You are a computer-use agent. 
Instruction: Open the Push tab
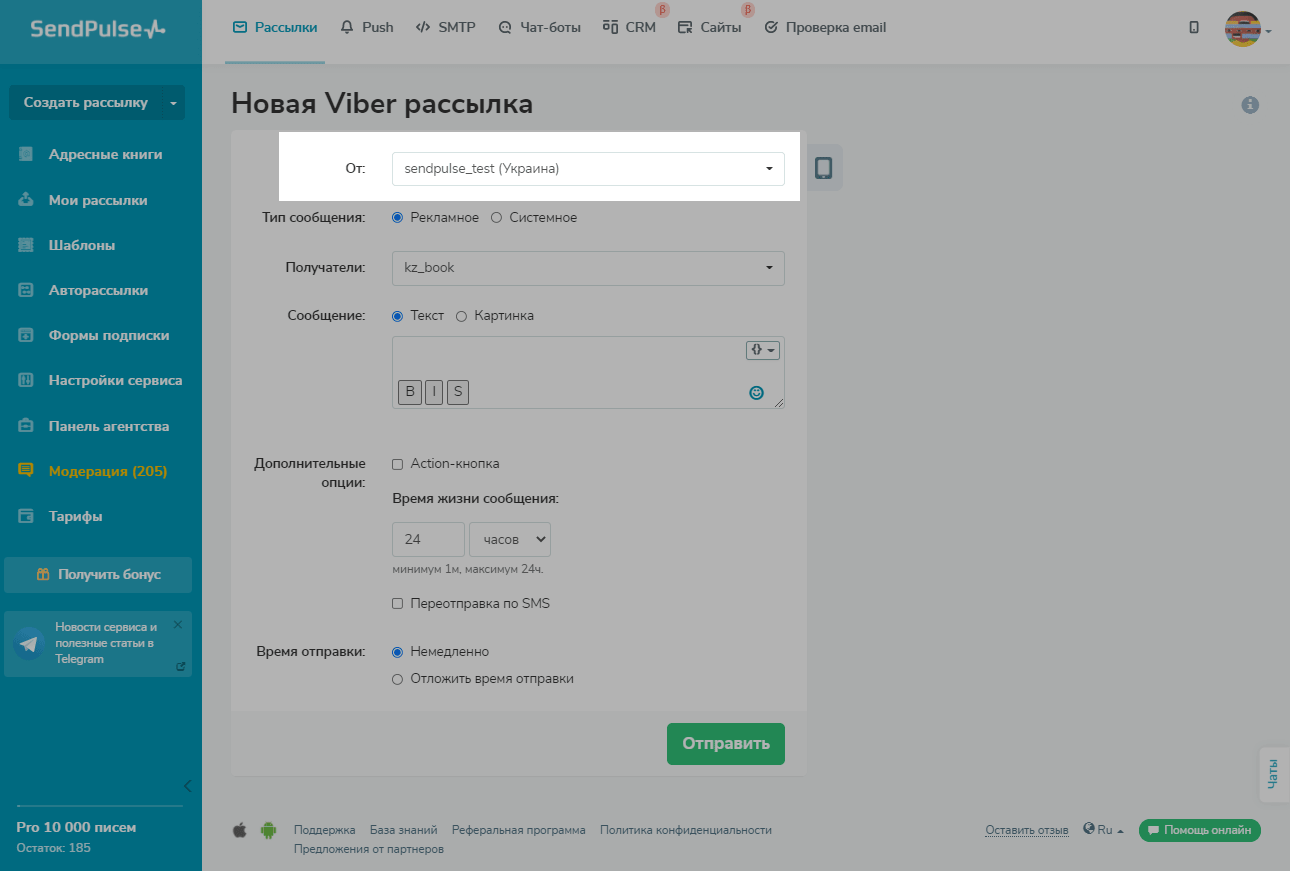click(x=367, y=28)
